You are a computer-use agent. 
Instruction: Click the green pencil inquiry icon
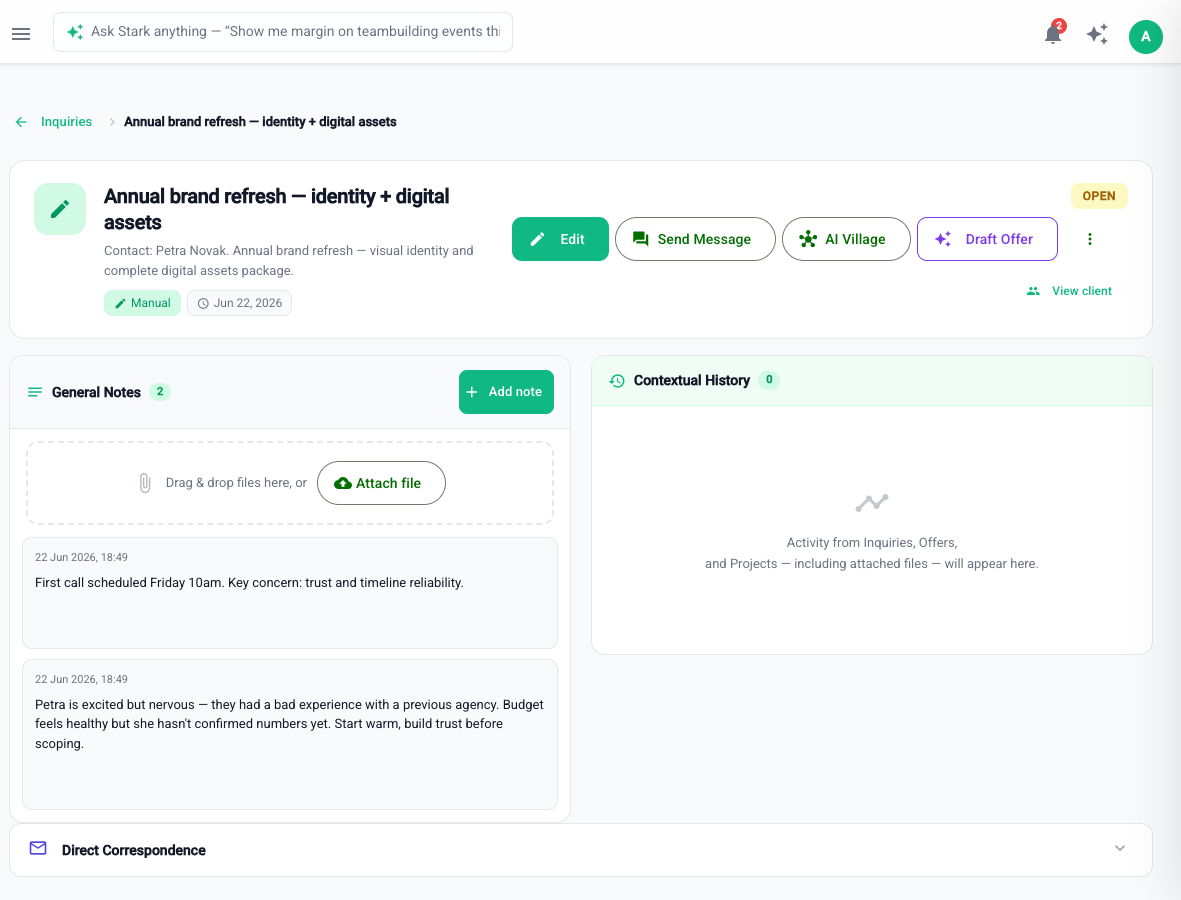pos(60,209)
